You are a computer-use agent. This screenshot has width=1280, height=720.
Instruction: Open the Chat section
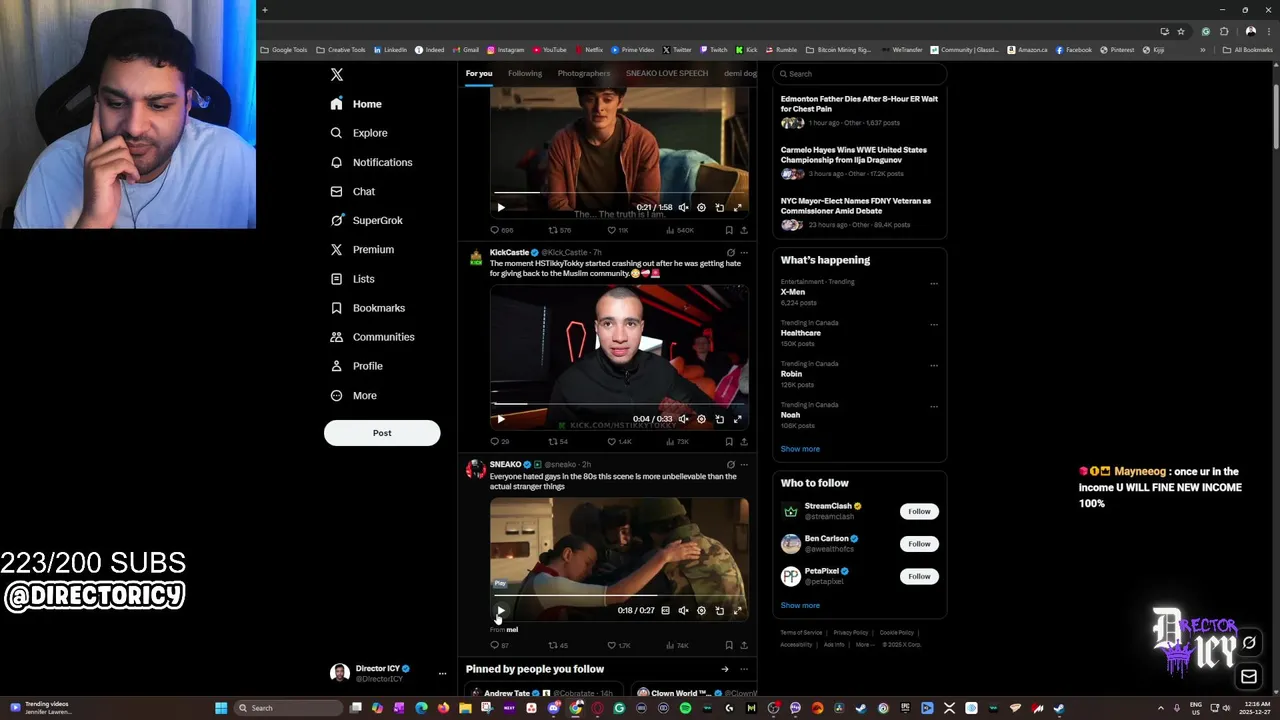click(352, 191)
